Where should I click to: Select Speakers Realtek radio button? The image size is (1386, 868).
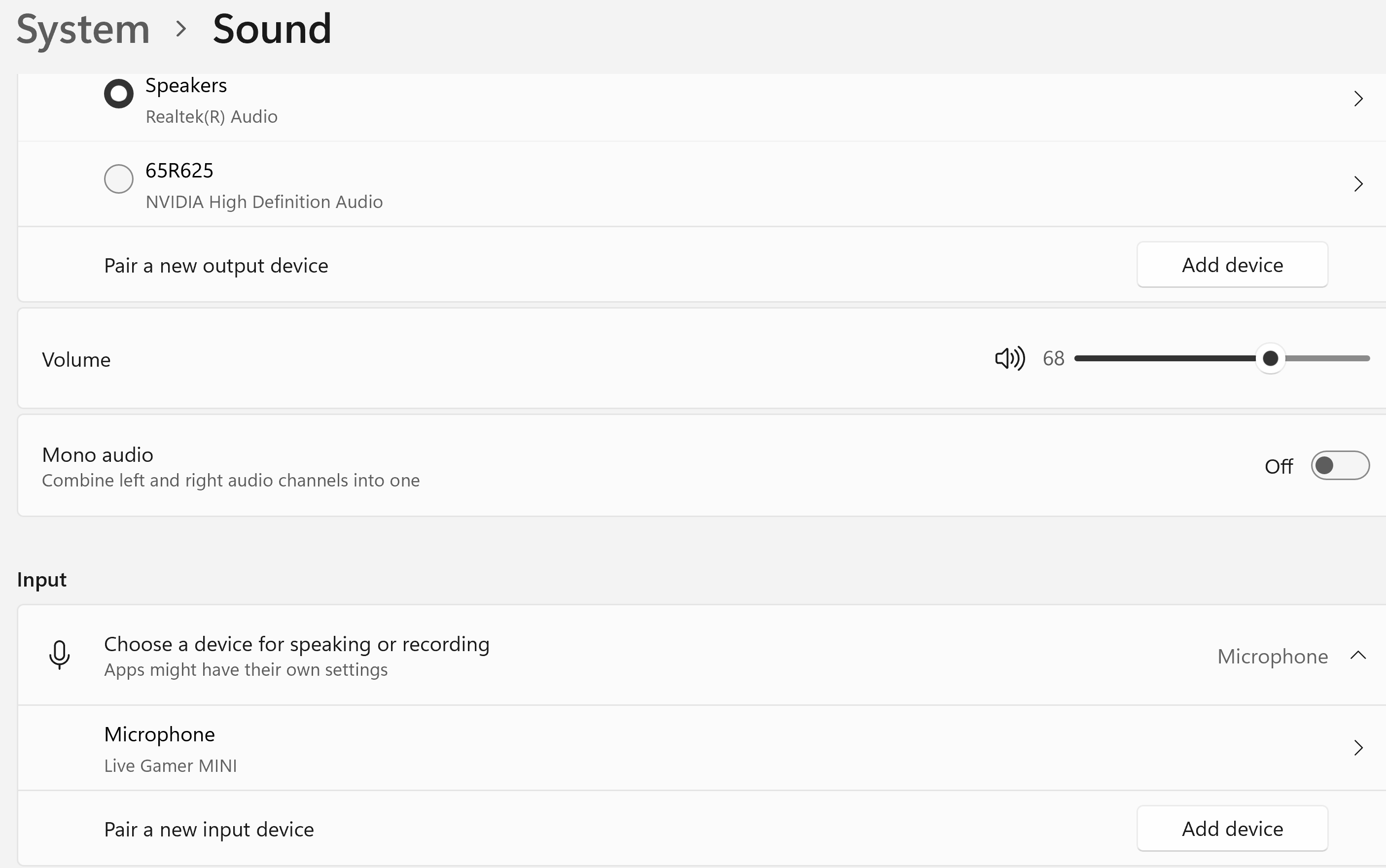[x=118, y=94]
